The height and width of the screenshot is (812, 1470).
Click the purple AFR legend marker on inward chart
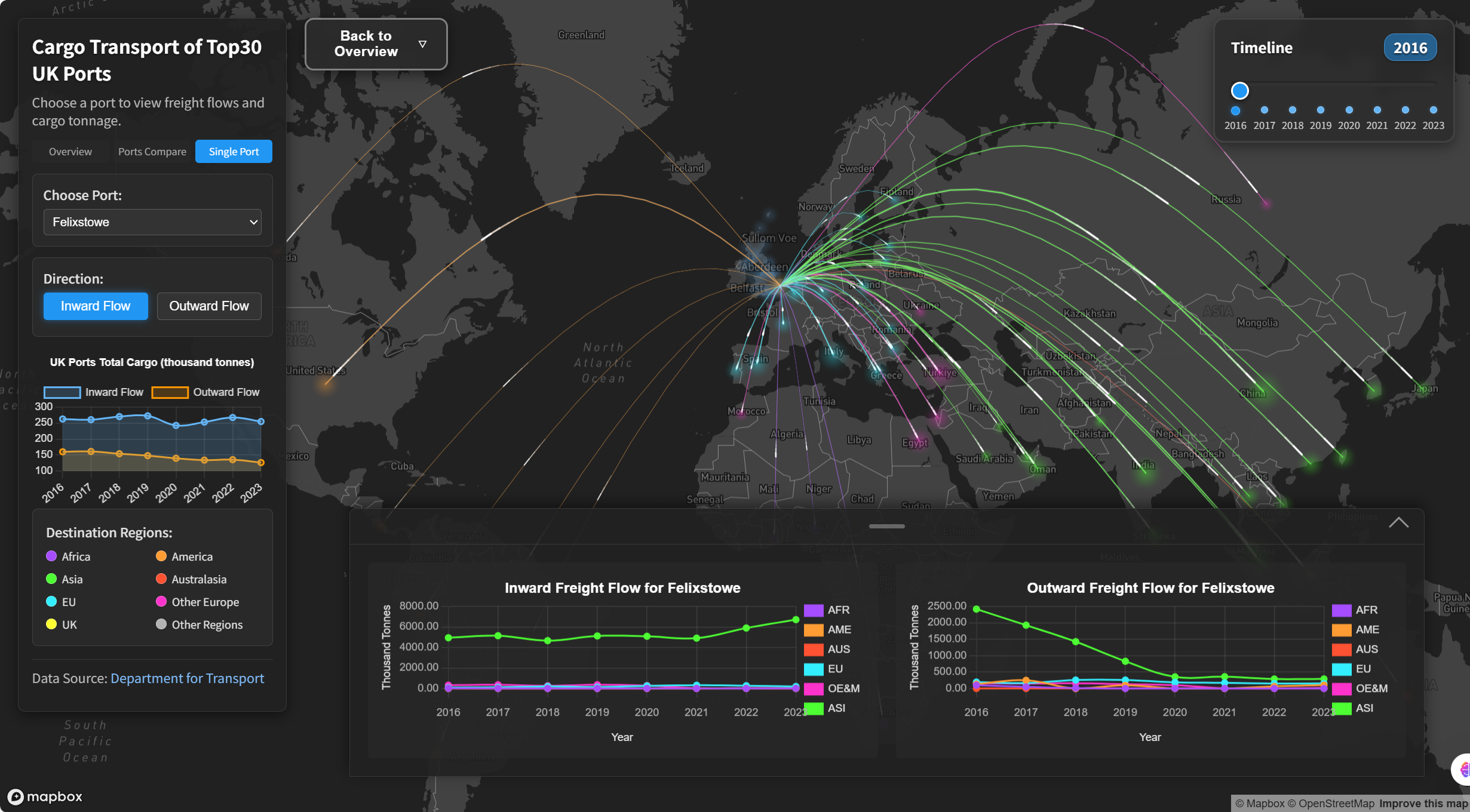coord(815,610)
